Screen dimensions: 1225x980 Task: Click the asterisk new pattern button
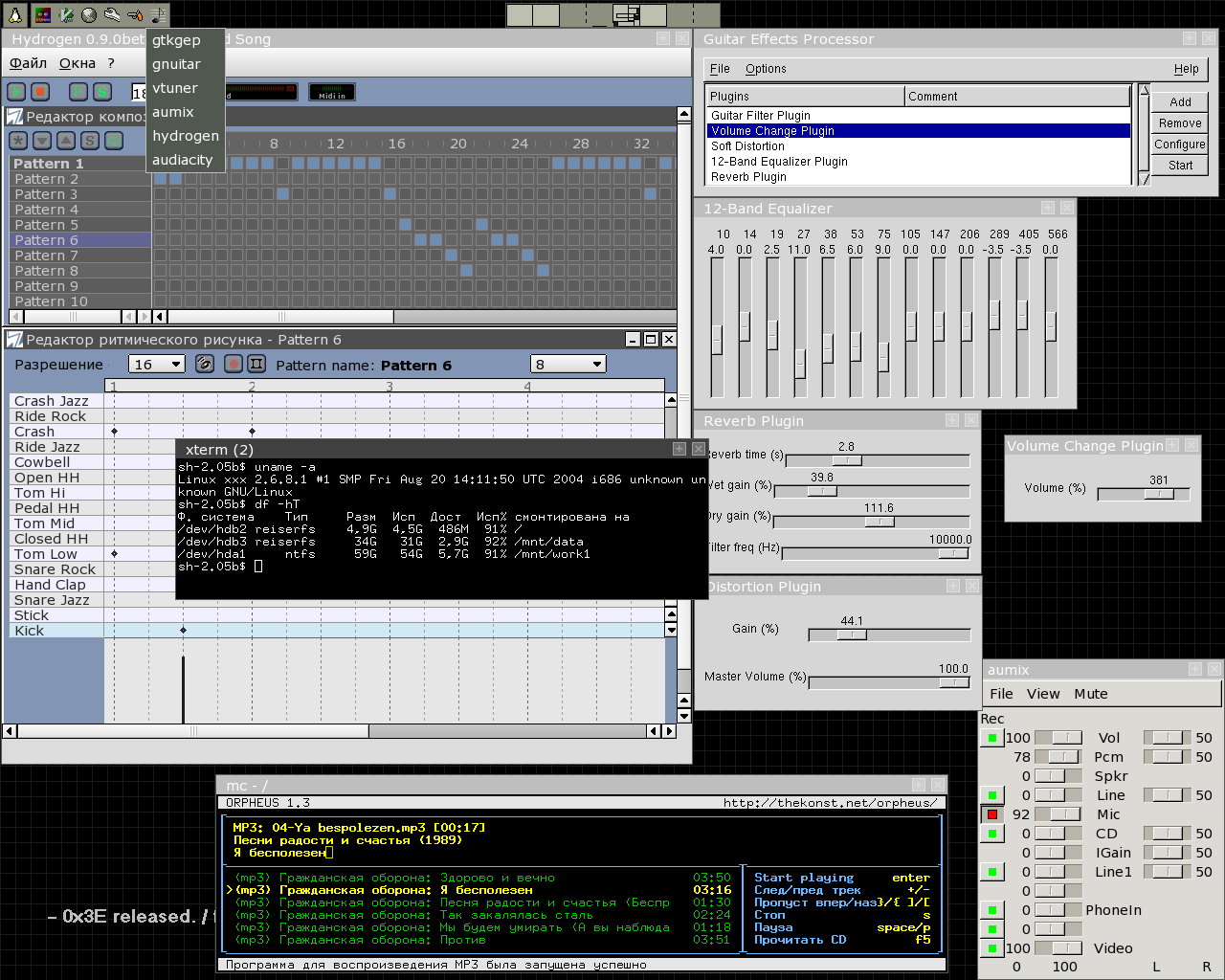point(18,140)
